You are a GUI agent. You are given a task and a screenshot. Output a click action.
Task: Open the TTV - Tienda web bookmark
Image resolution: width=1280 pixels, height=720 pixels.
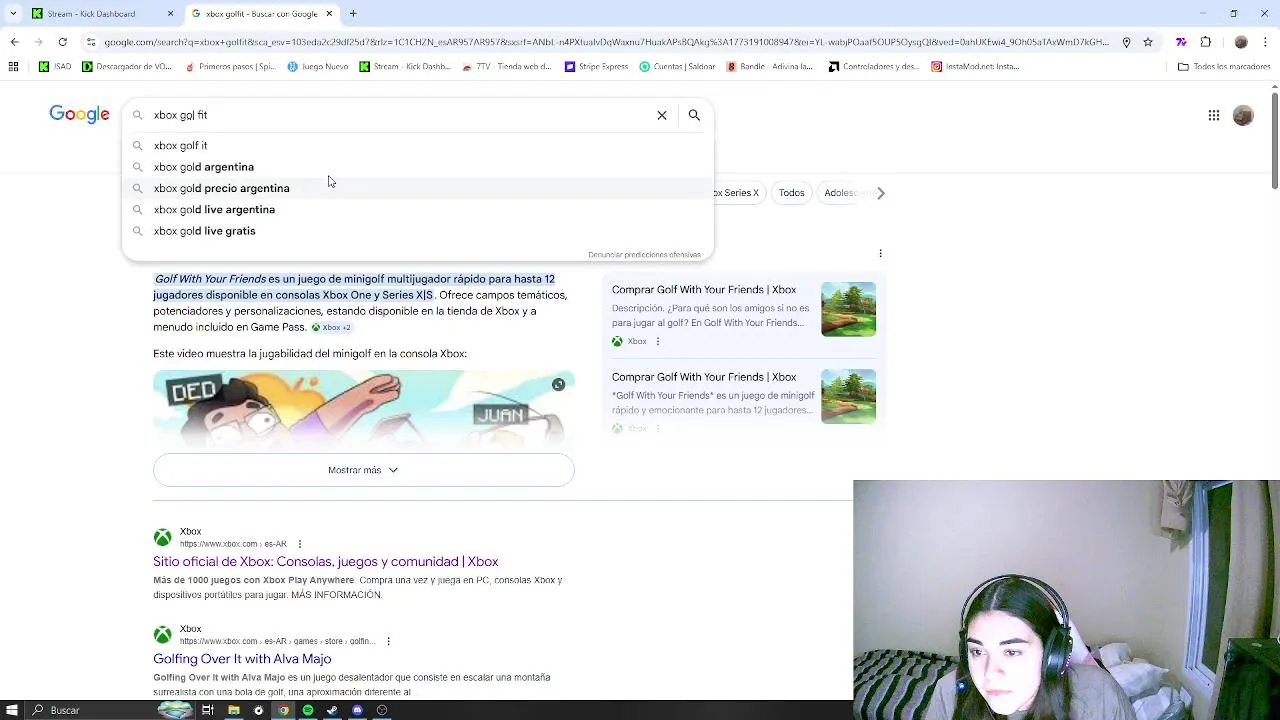[x=507, y=67]
